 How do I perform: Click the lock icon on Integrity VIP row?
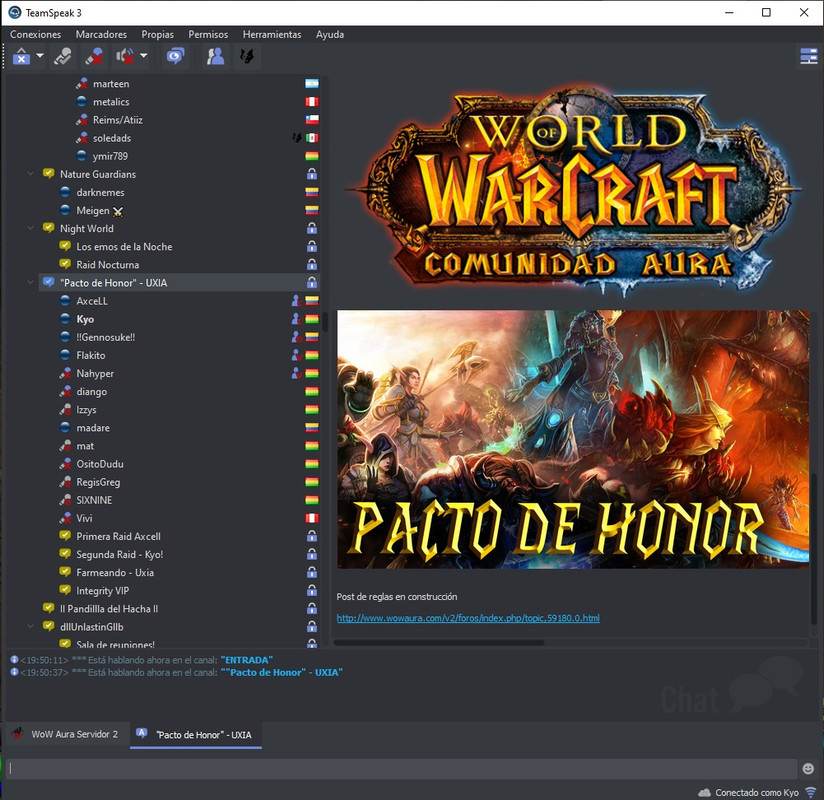pyautogui.click(x=312, y=591)
